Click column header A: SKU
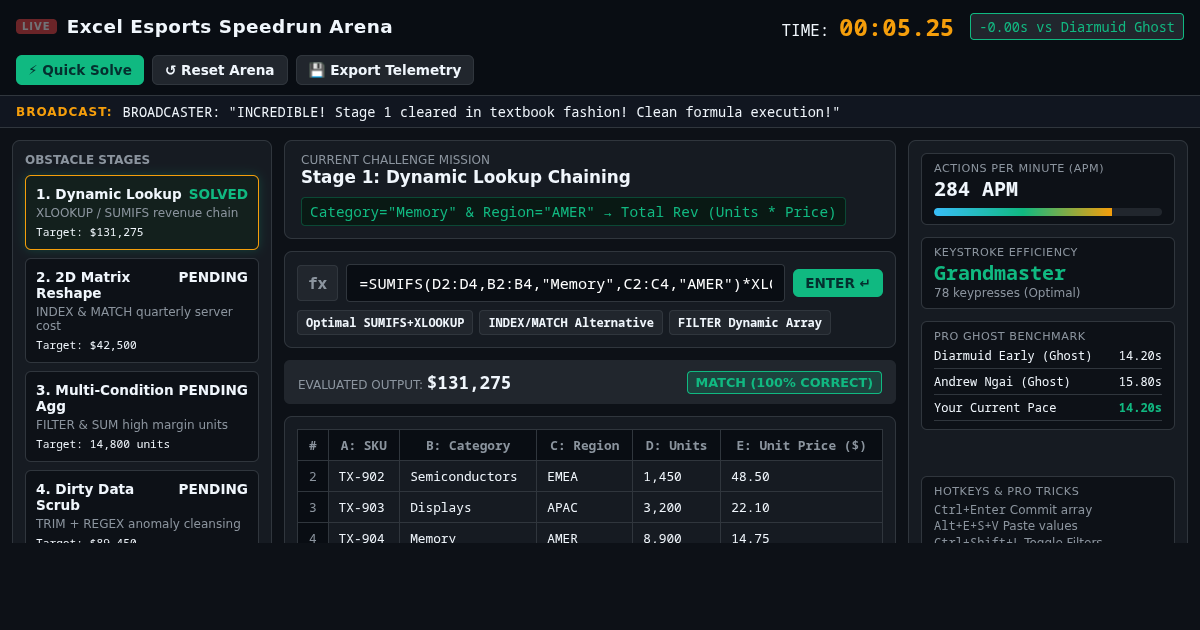 click(x=363, y=445)
